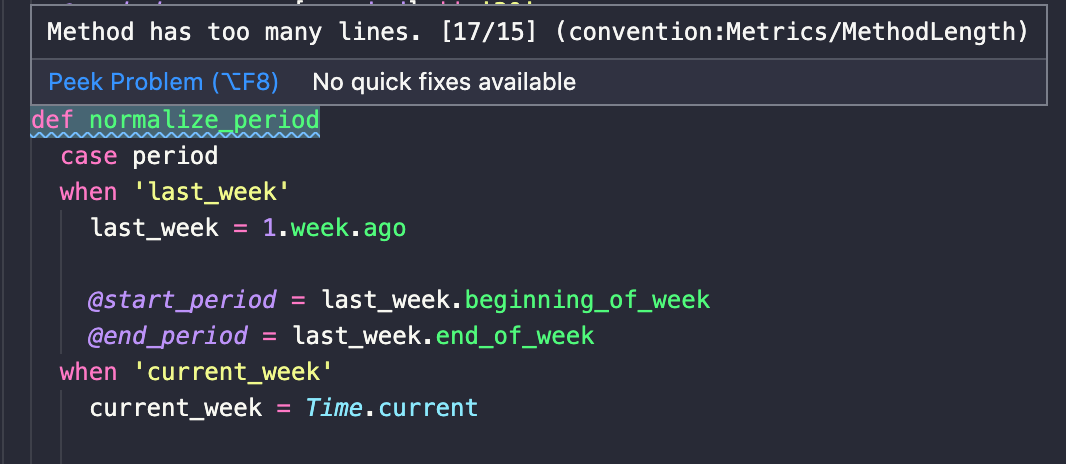Select the @start_period instance variable
This screenshot has width=1066, height=464.
pyautogui.click(x=182, y=299)
